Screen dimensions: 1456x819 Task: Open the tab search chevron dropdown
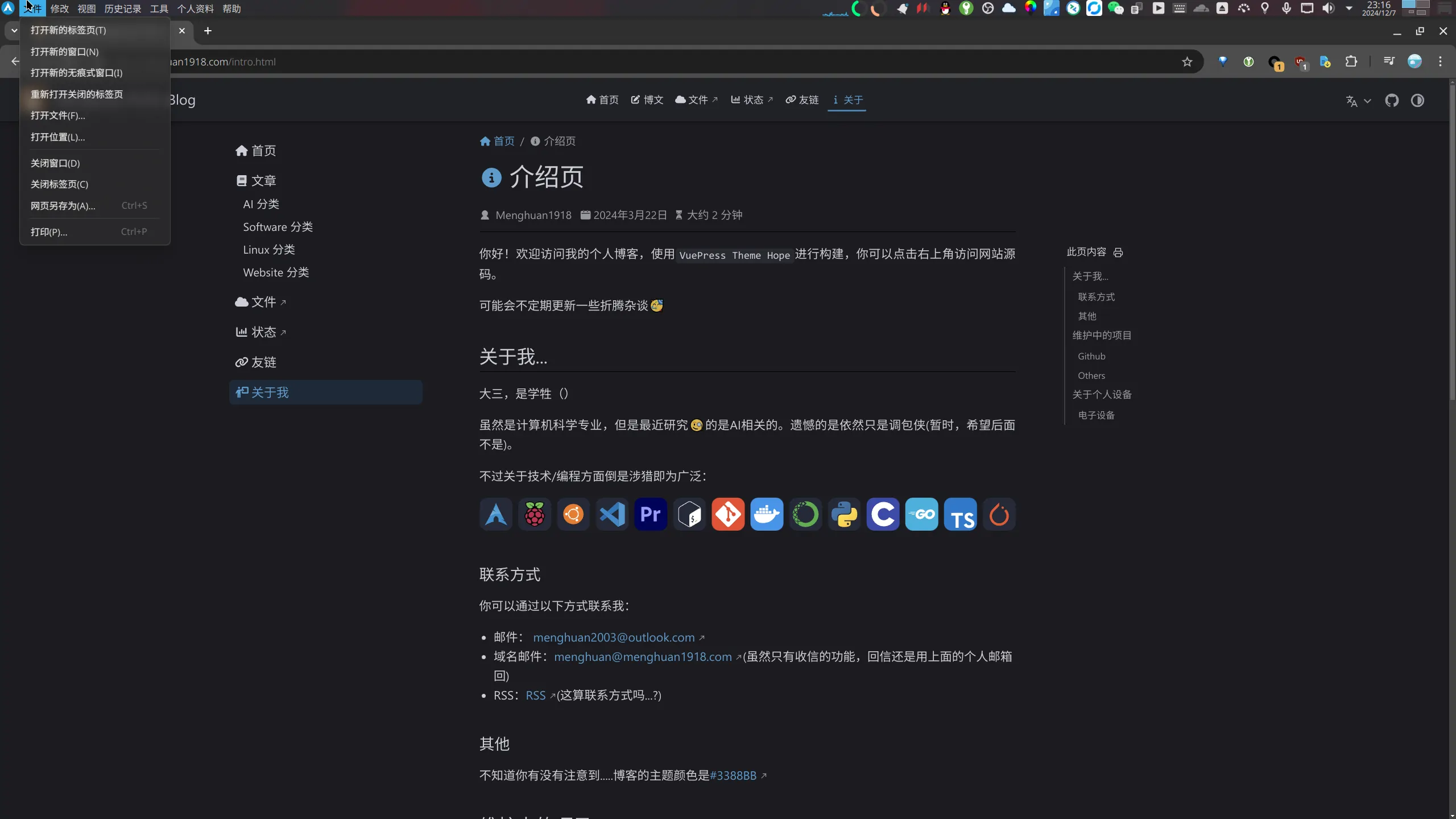coord(14,31)
